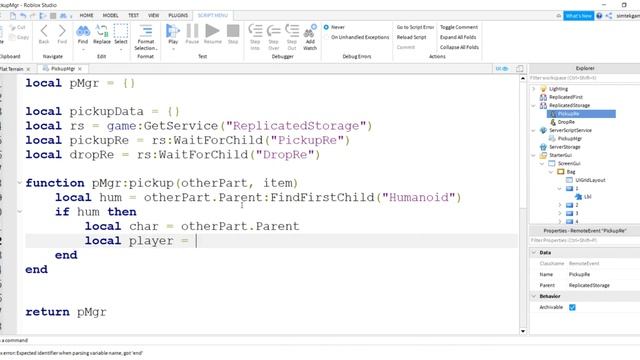Click the Name property value PickupRe
Image resolution: width=640 pixels, height=360 pixels.
[x=579, y=274]
